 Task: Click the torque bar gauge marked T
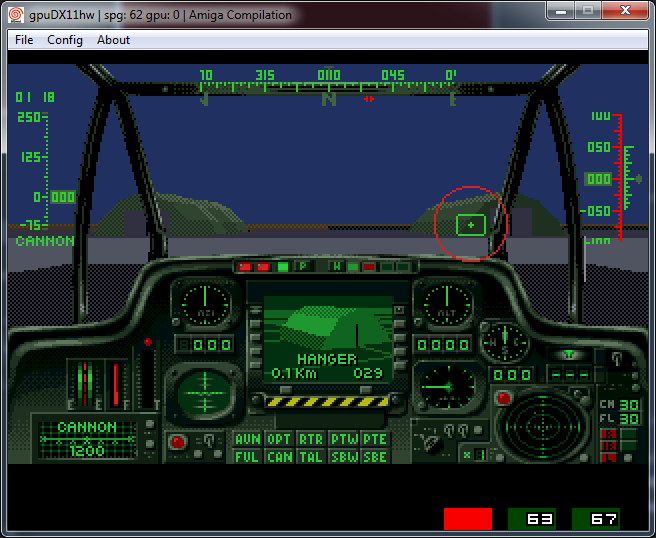click(x=148, y=379)
